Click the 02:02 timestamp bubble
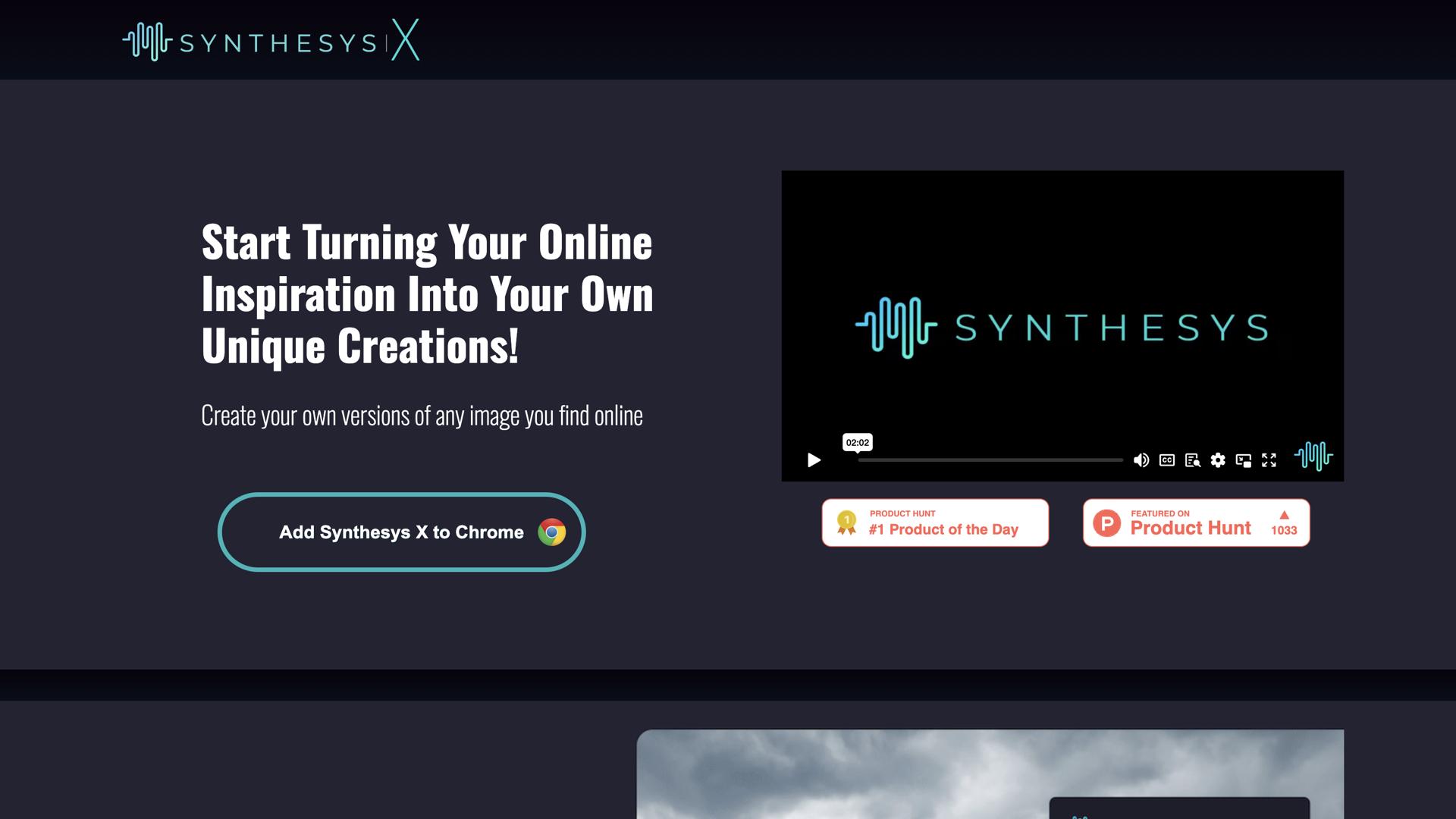This screenshot has height=819, width=1456. click(x=858, y=442)
